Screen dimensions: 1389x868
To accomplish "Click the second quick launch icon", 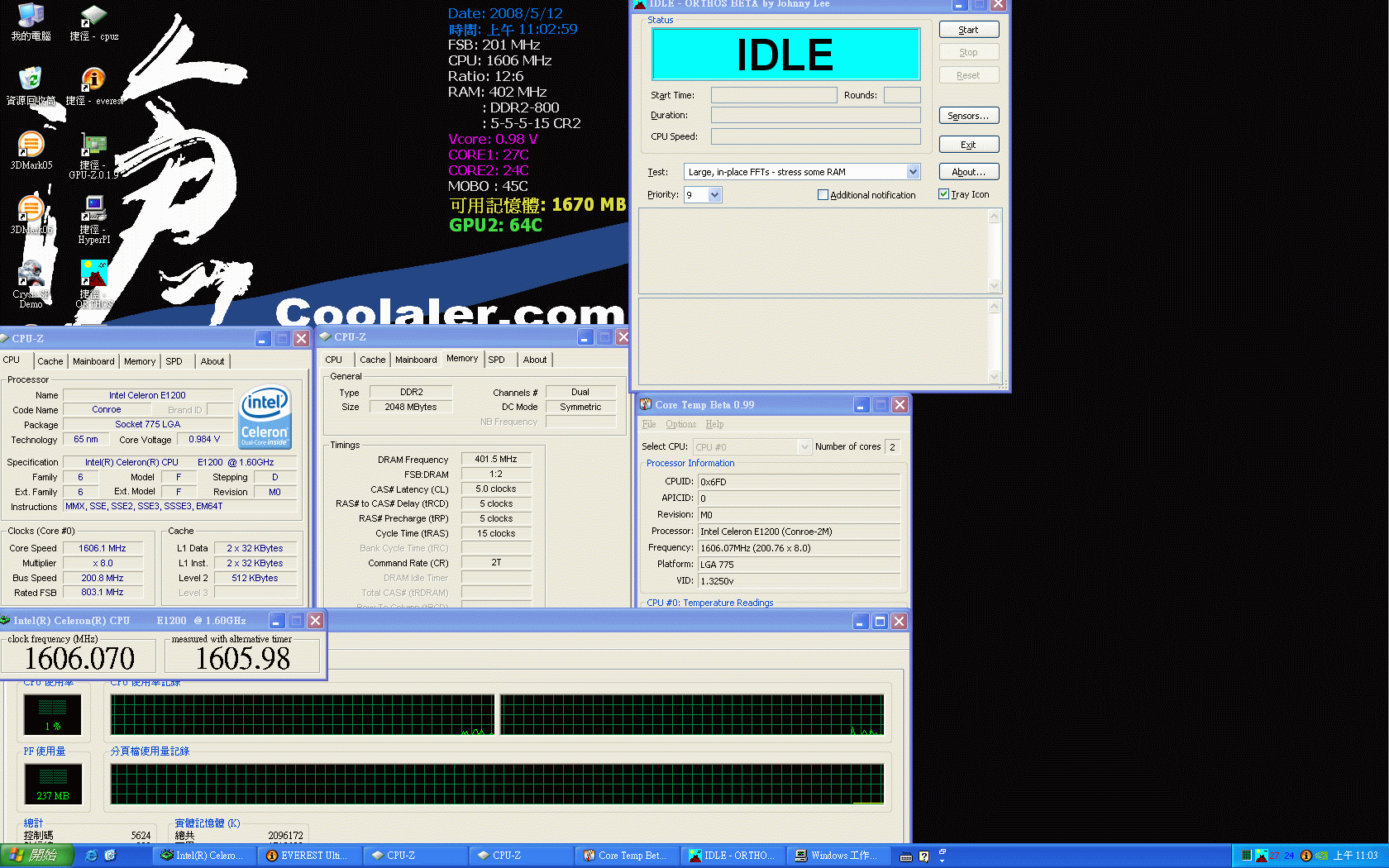I will (x=110, y=856).
